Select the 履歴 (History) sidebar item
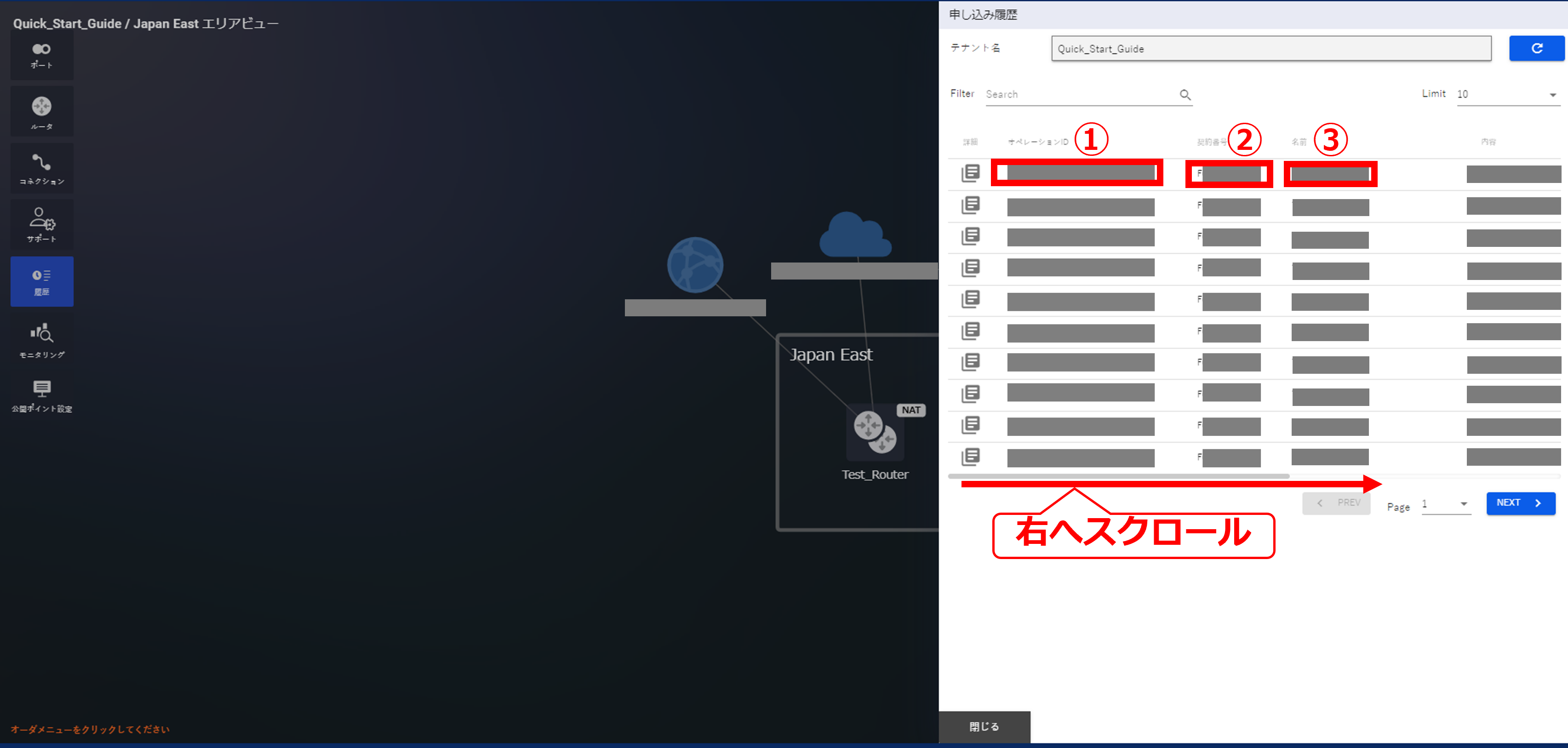1568x748 pixels. click(41, 281)
